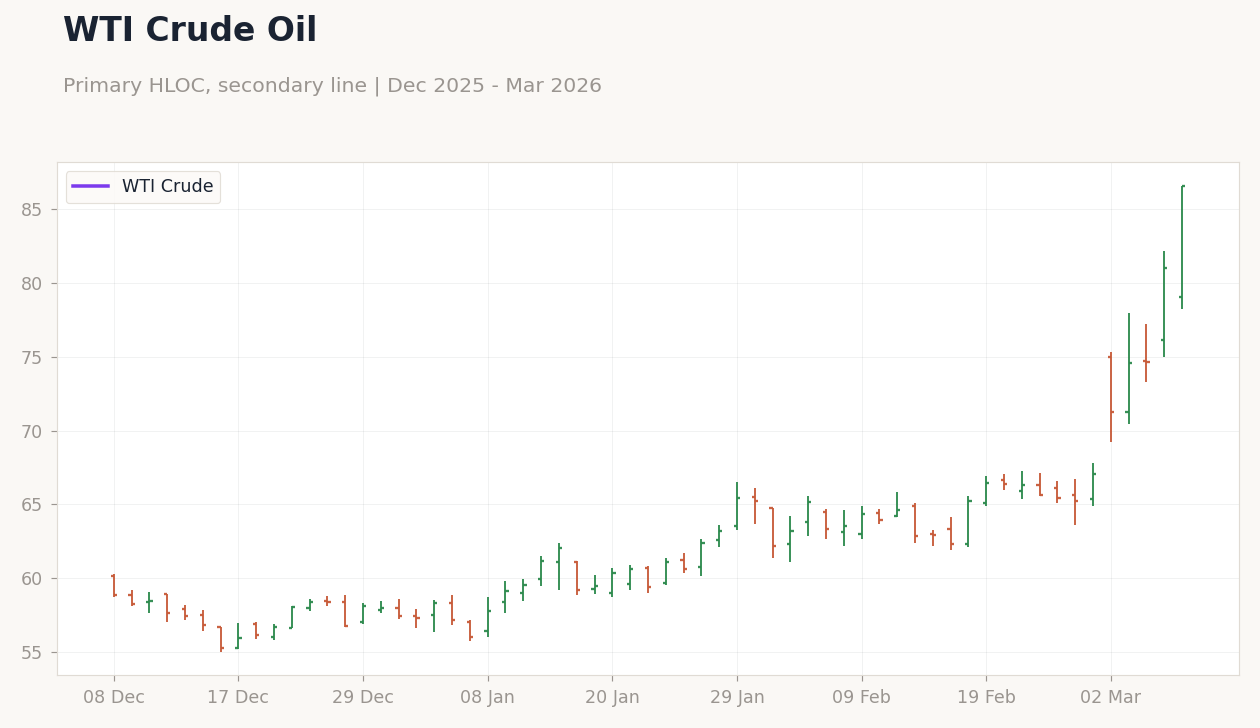Screen dimensions: 1260x728
Task: Select the 29 Dec x-axis label
Action: click(x=363, y=698)
